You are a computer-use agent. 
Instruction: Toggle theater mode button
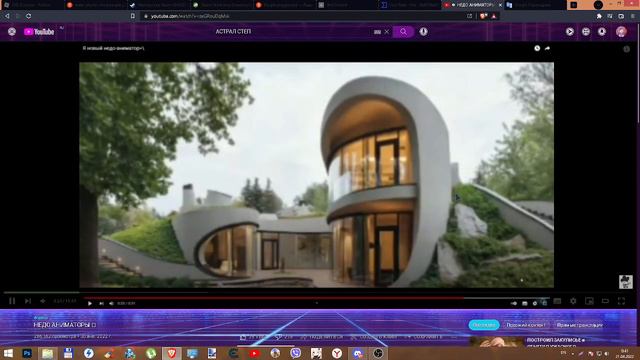605,301
